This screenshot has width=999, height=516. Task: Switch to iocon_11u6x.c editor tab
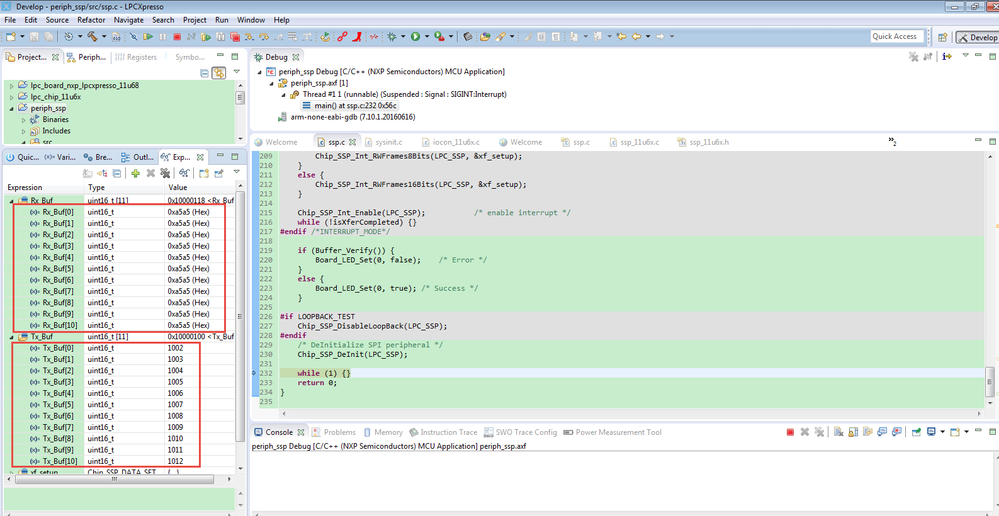pyautogui.click(x=449, y=142)
